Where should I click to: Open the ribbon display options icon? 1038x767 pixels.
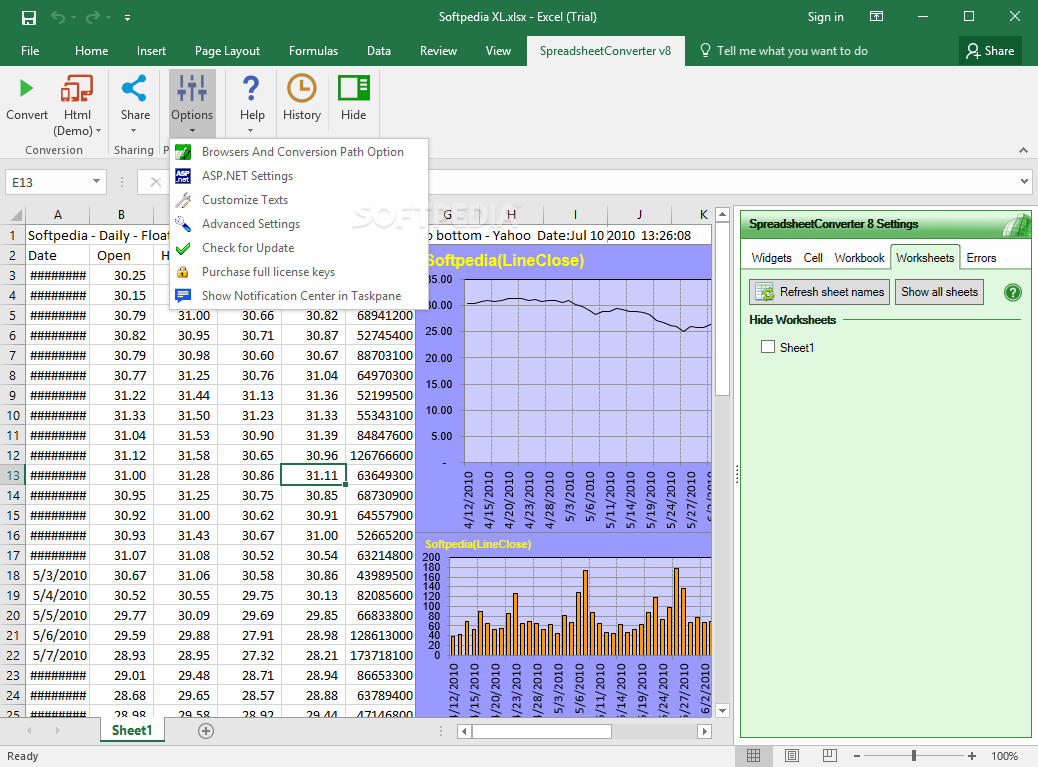[876, 17]
